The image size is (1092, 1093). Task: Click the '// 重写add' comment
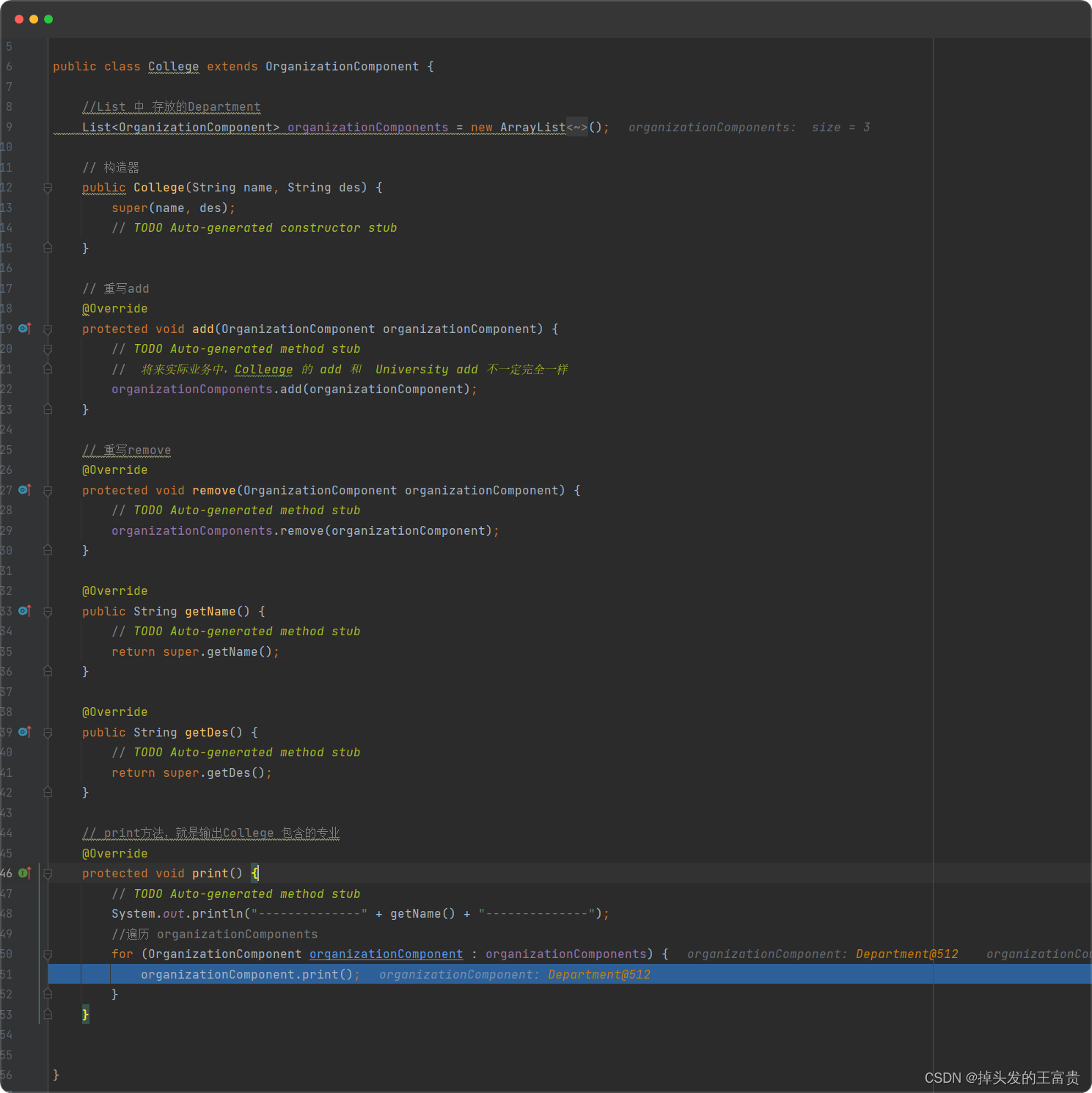(x=116, y=288)
